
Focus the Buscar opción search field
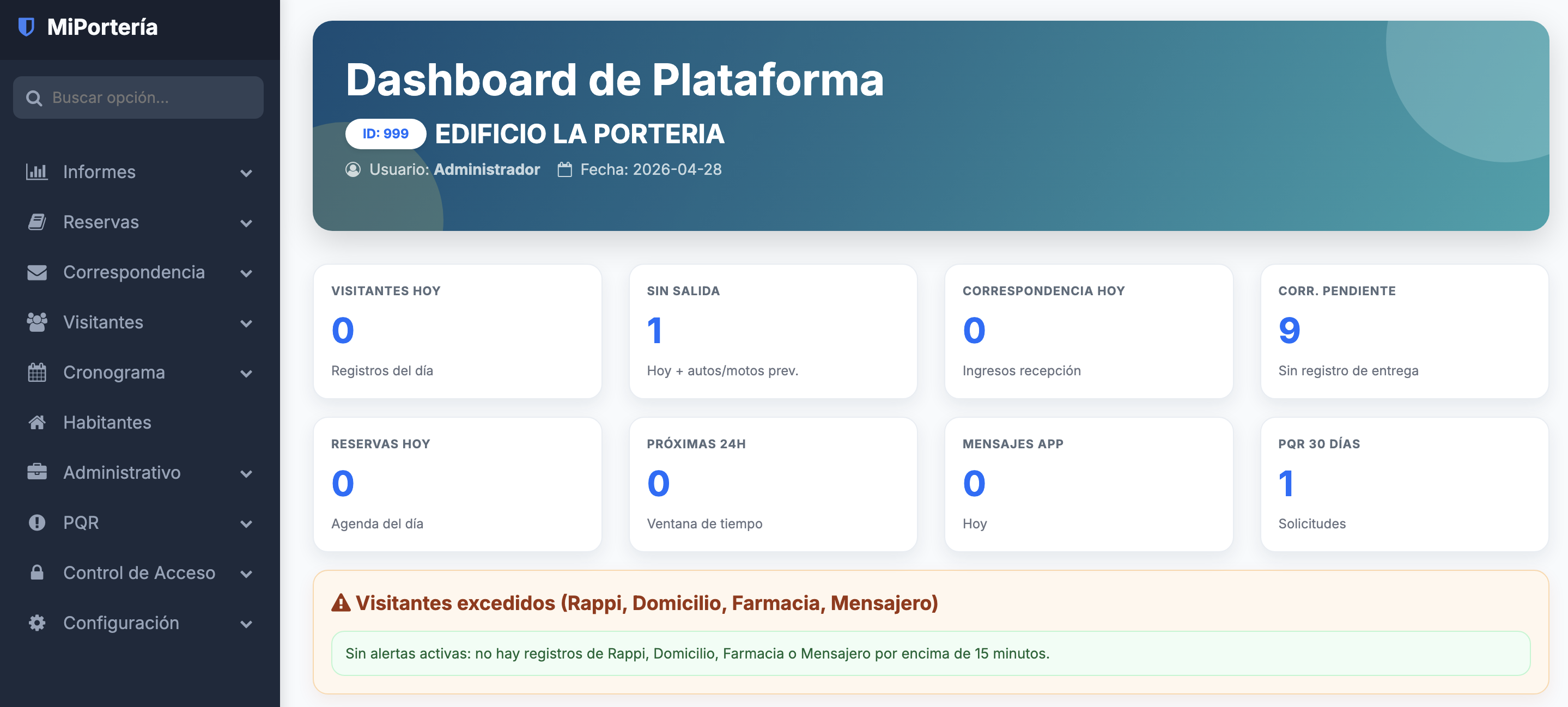[x=138, y=97]
